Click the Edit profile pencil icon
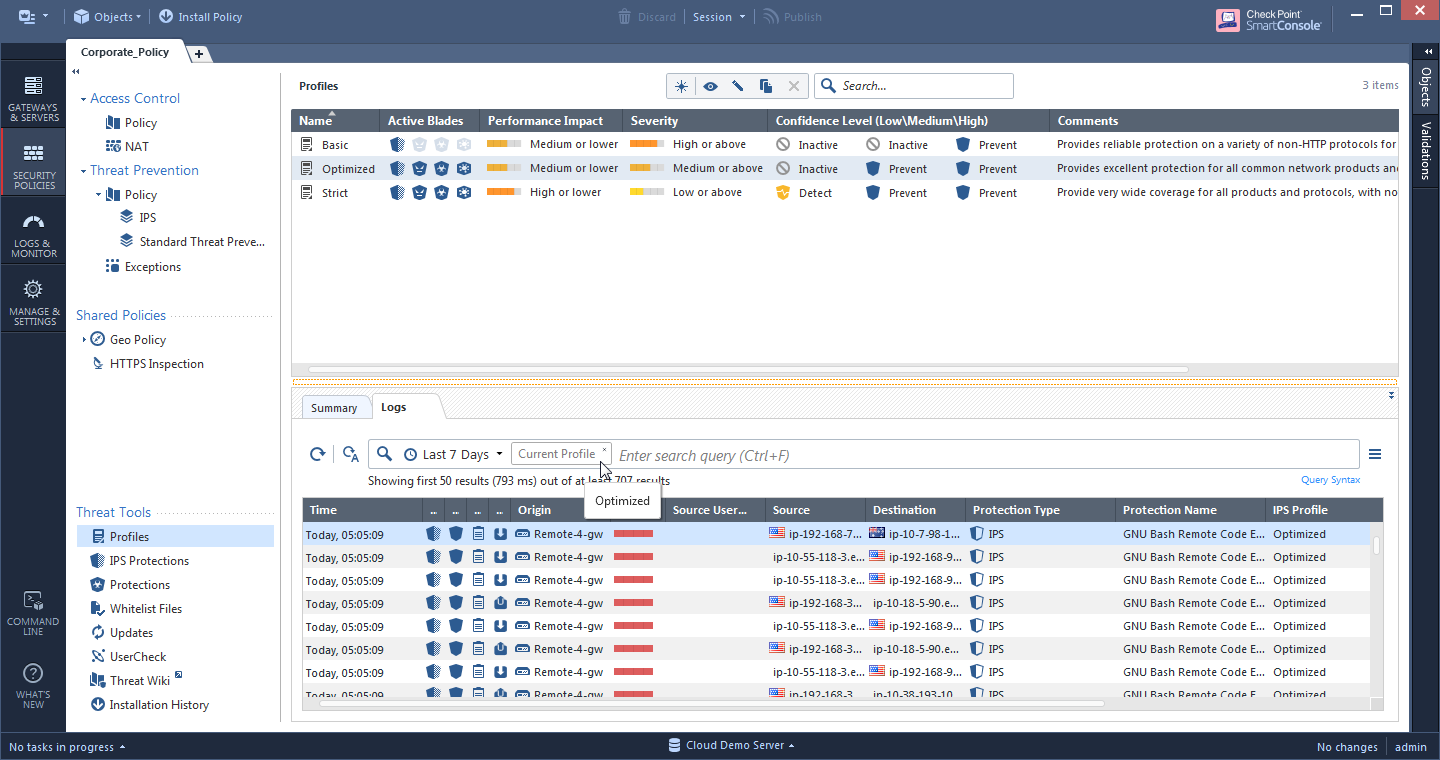The height and width of the screenshot is (760, 1440). point(738,86)
